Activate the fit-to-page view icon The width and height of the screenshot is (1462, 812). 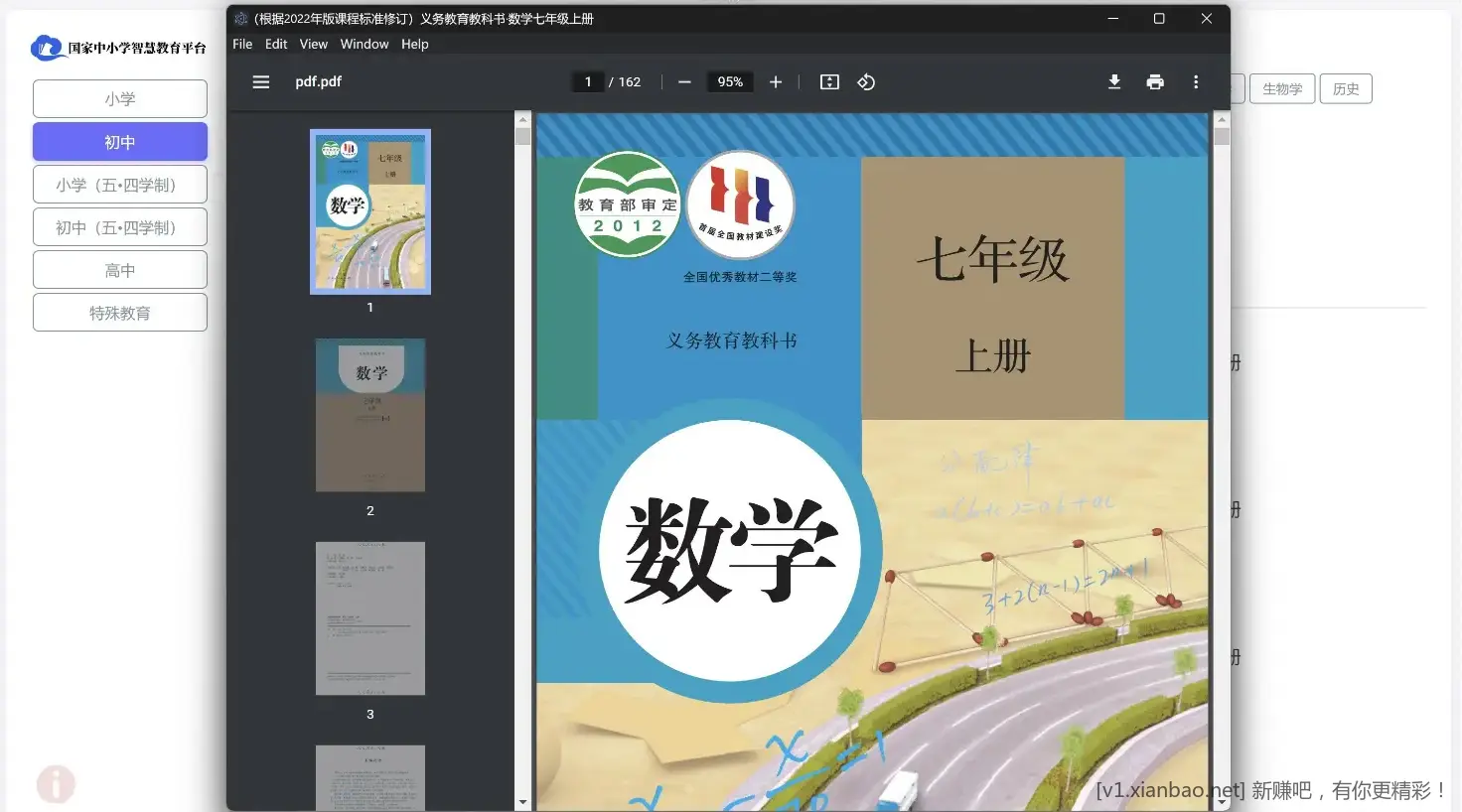(x=829, y=82)
